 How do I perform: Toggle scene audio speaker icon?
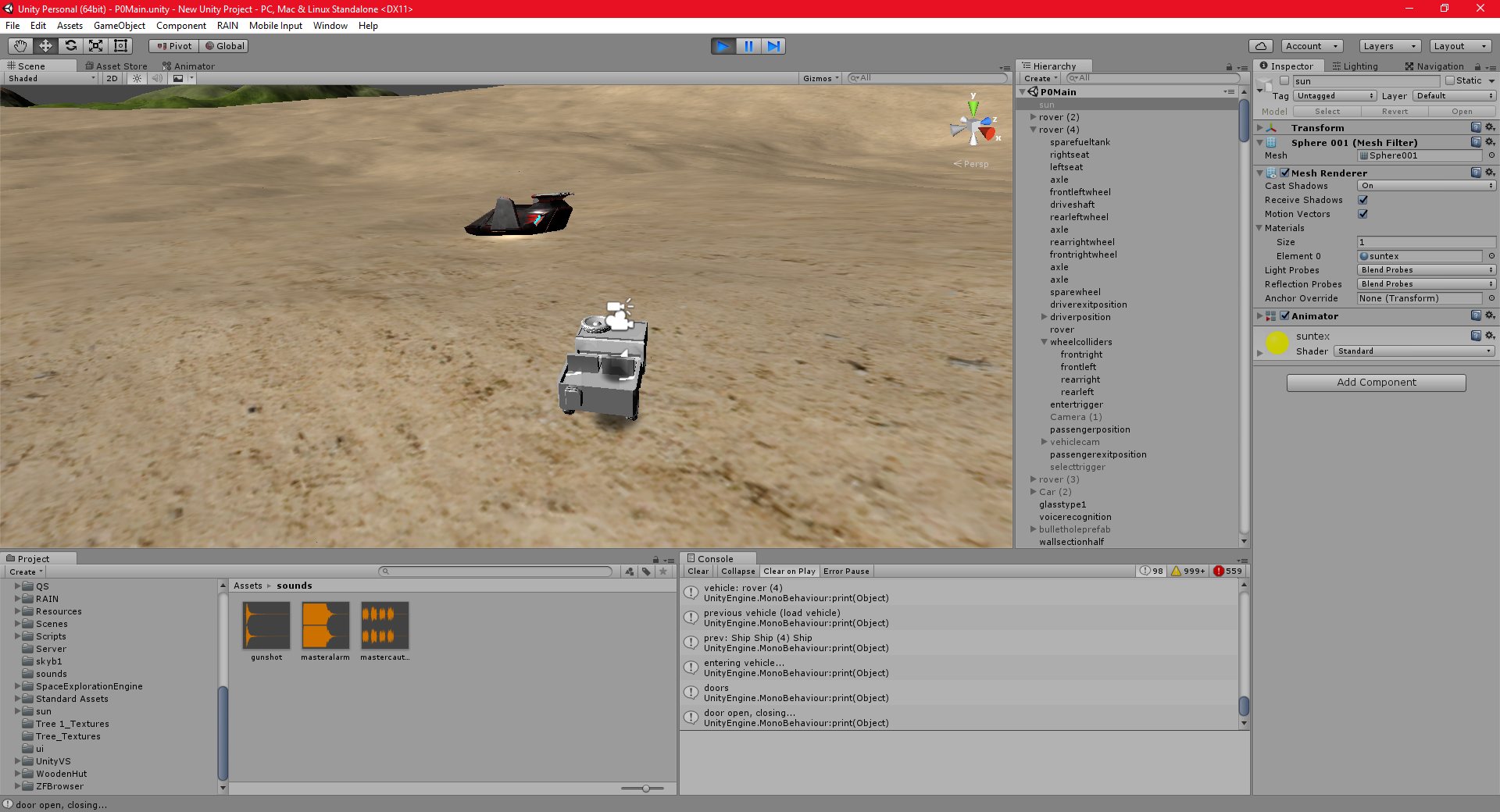(157, 78)
